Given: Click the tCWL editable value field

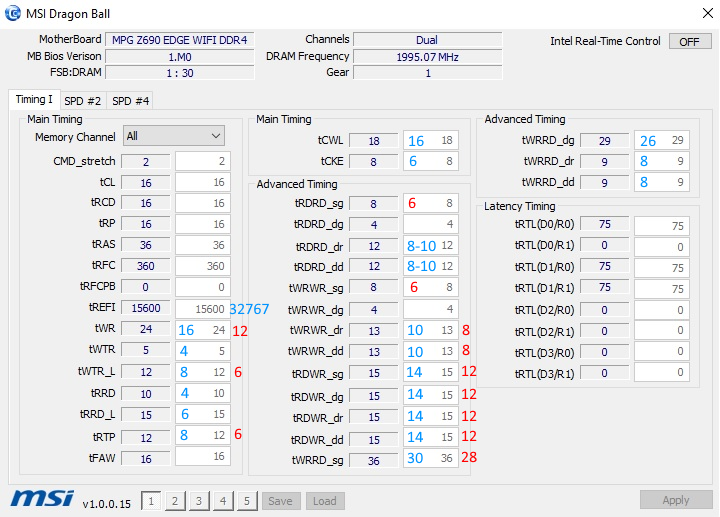Looking at the screenshot, I should pos(431,140).
